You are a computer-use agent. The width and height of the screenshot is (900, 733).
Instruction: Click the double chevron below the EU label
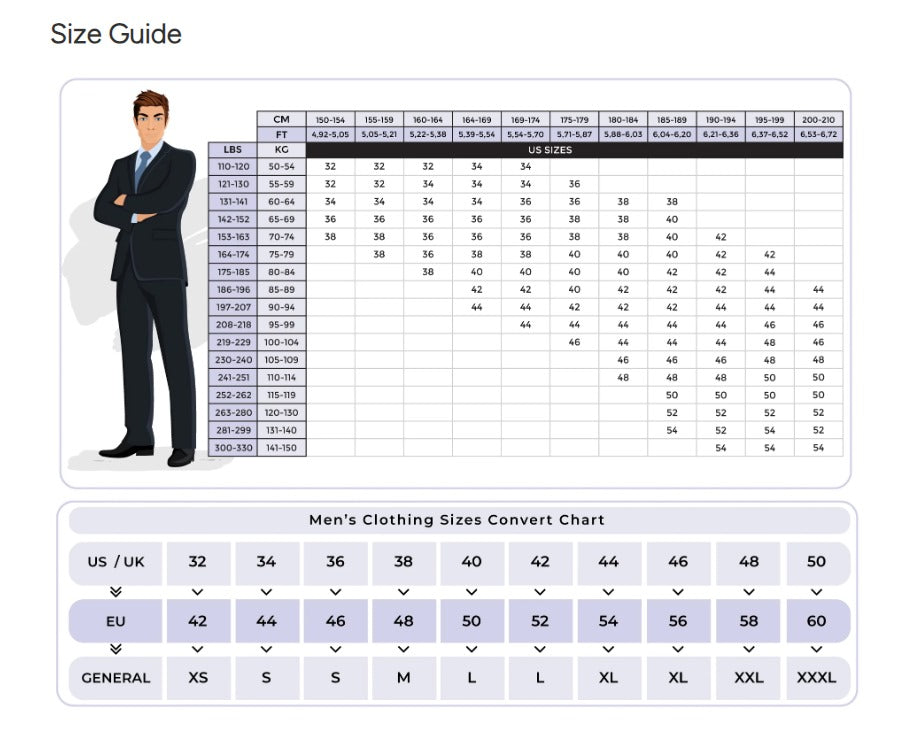pos(116,649)
